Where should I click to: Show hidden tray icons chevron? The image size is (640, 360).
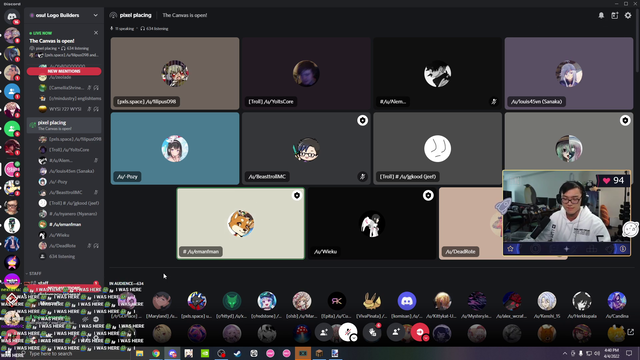[565, 353]
